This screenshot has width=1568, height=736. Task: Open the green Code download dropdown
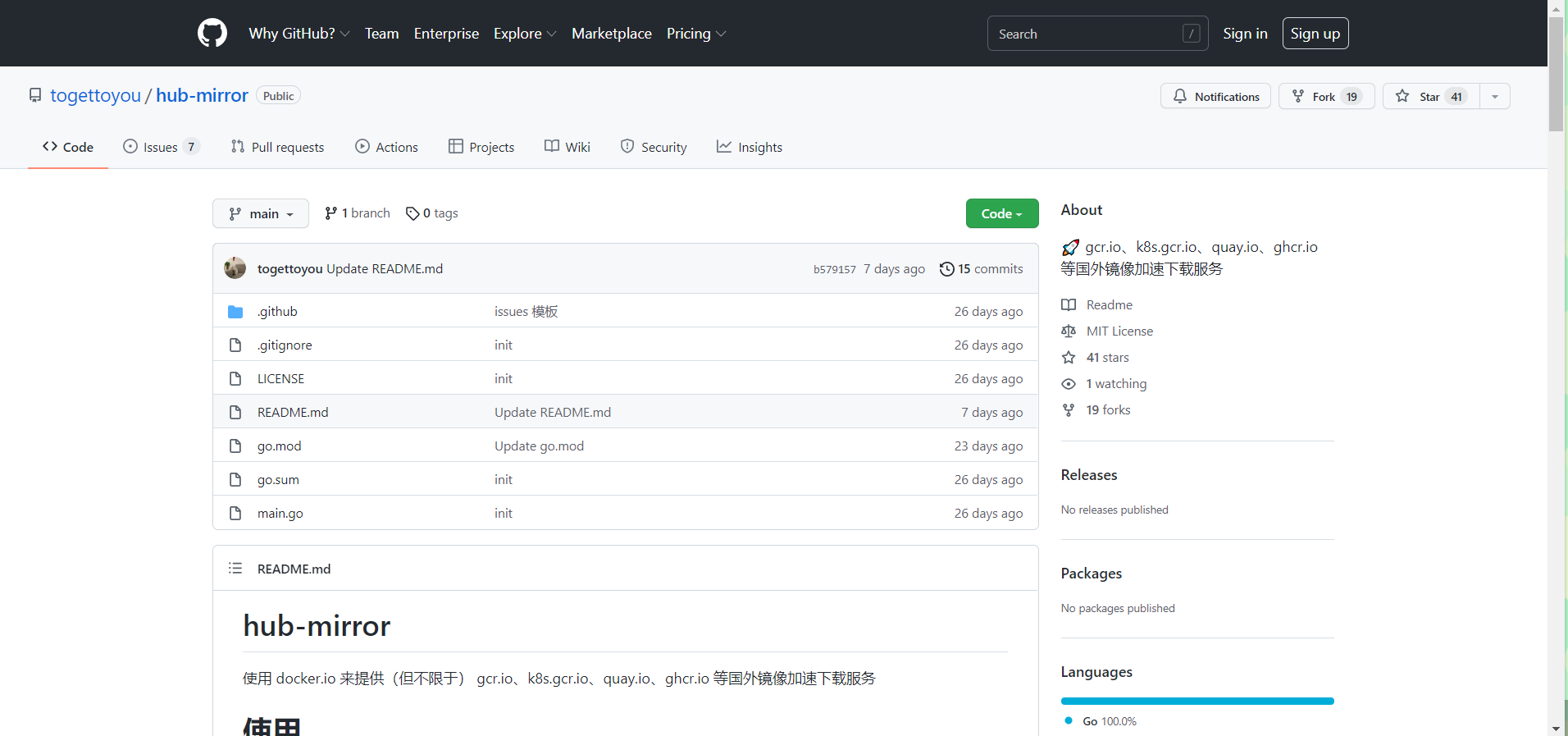(x=1002, y=213)
